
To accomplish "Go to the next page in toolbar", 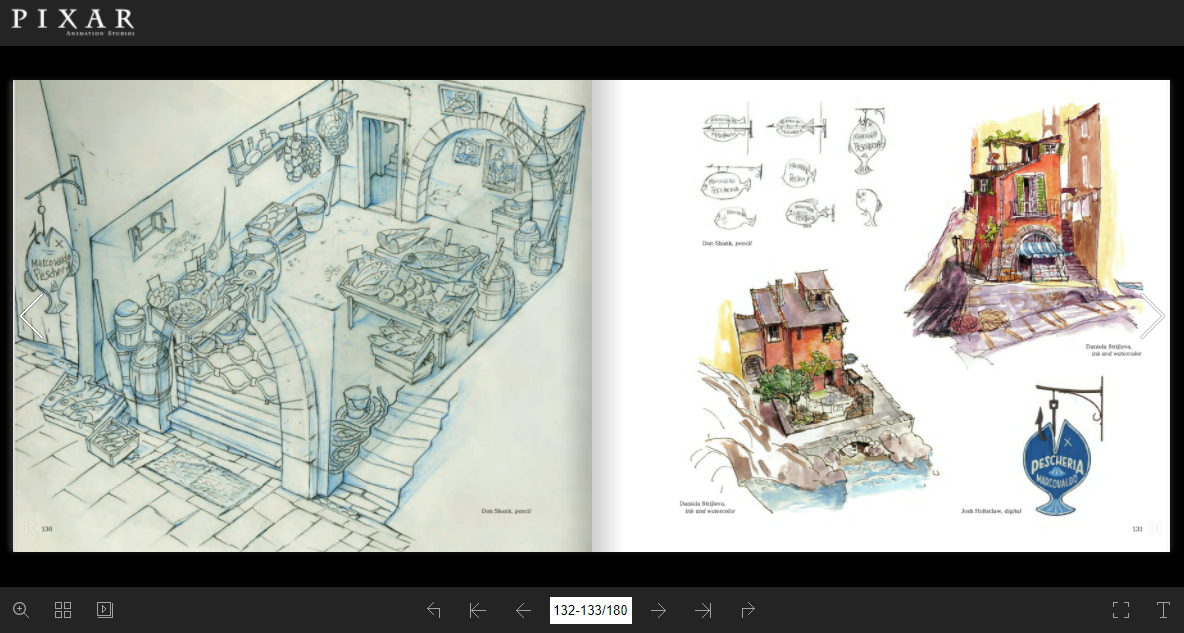I will click(658, 610).
